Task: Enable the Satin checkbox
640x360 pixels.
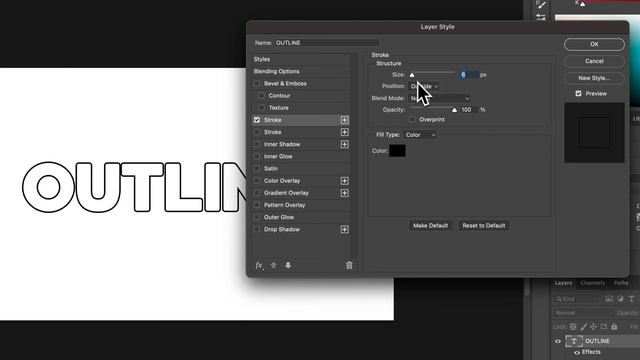Action: coord(257,169)
